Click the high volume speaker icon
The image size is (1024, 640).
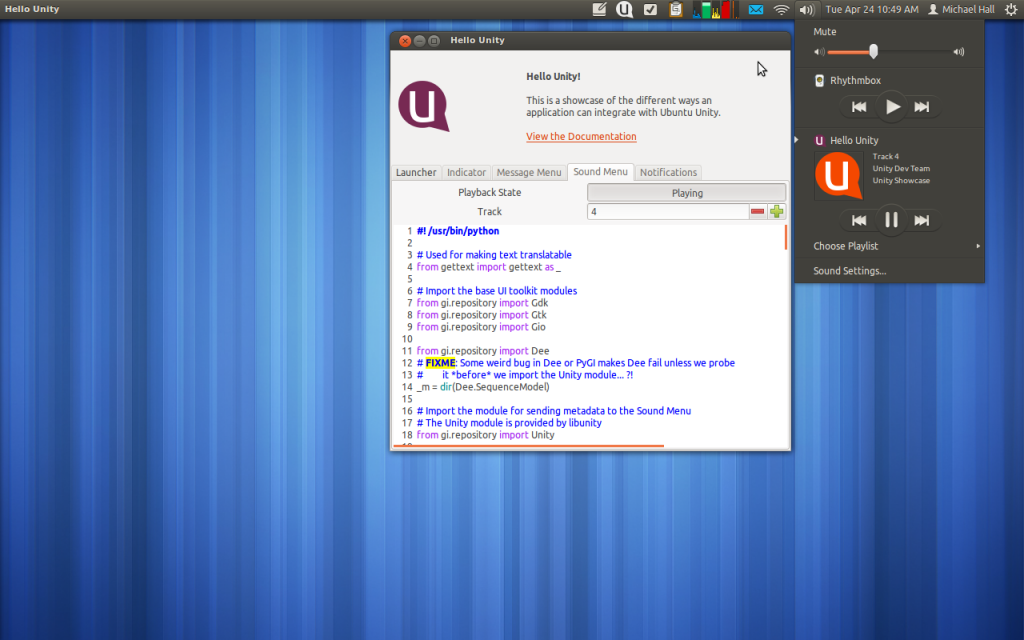pos(959,52)
